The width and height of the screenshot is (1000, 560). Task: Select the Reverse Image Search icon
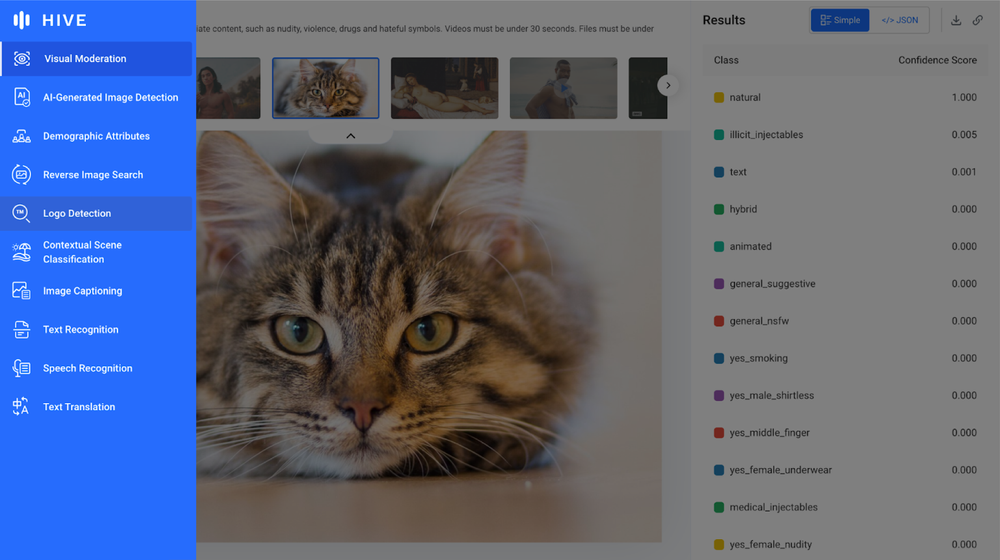[x=22, y=175]
